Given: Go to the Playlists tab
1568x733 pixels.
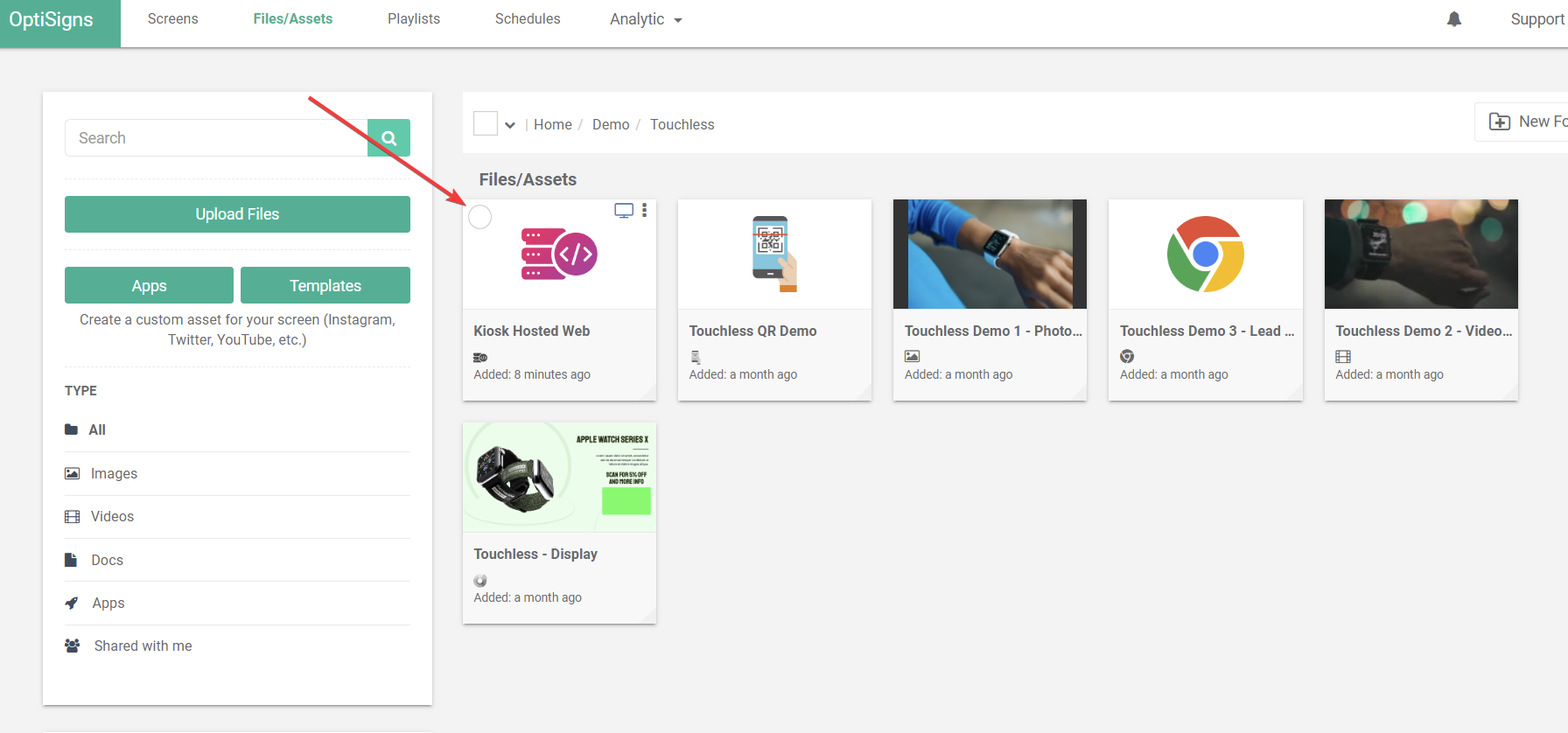Looking at the screenshot, I should [x=414, y=19].
